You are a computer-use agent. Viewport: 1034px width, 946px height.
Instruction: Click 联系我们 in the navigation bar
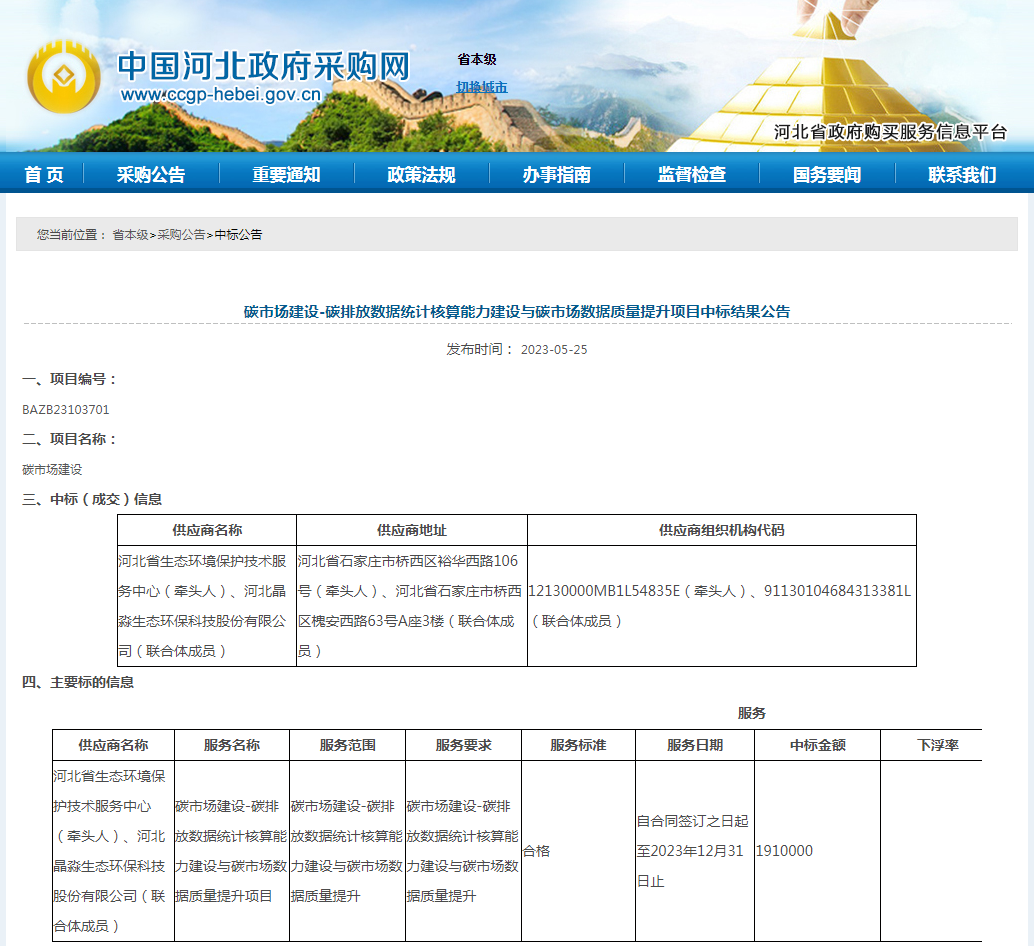tap(962, 174)
